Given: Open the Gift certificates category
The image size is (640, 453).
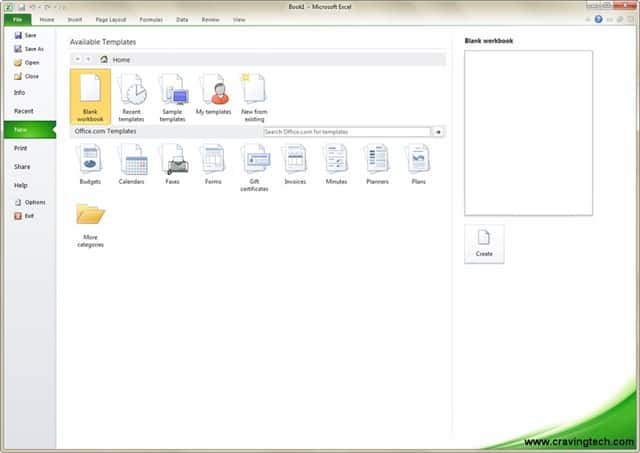Looking at the screenshot, I should click(x=254, y=168).
